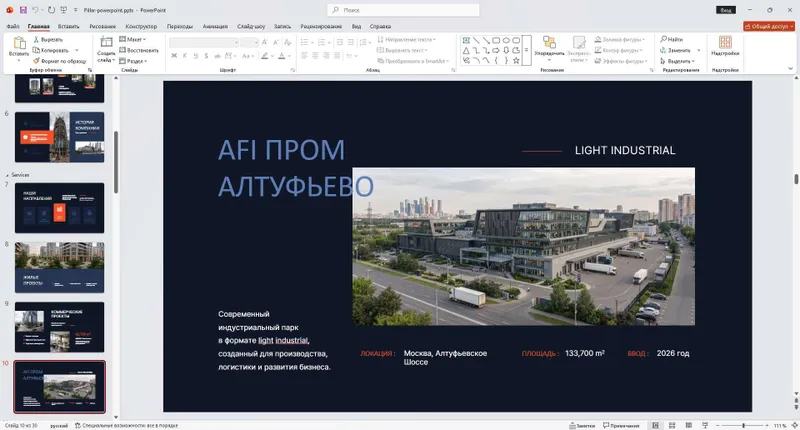Switch to the Конструктор ribbon tab
The width and height of the screenshot is (800, 430).
141,26
